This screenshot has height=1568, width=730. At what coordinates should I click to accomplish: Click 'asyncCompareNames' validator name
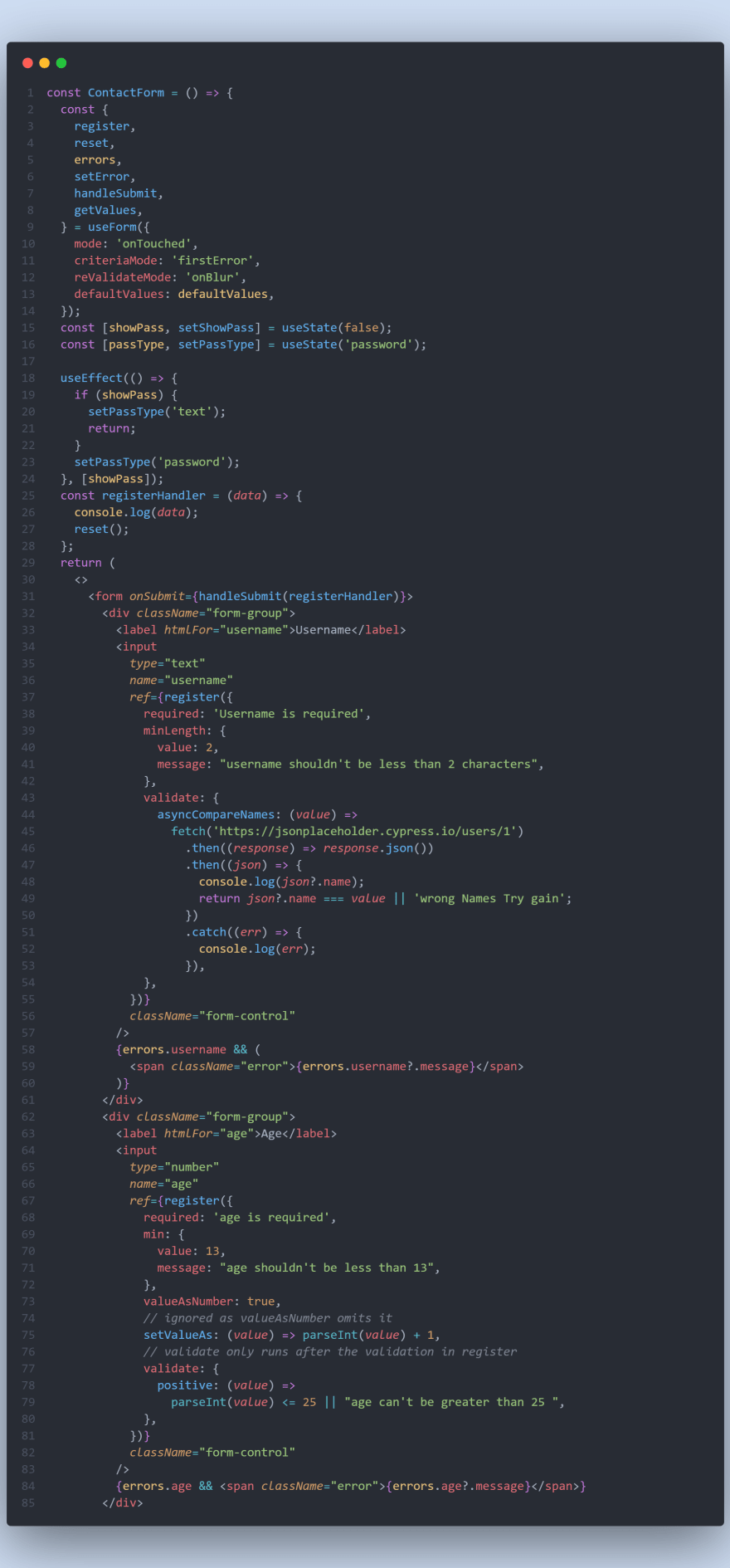pyautogui.click(x=216, y=815)
